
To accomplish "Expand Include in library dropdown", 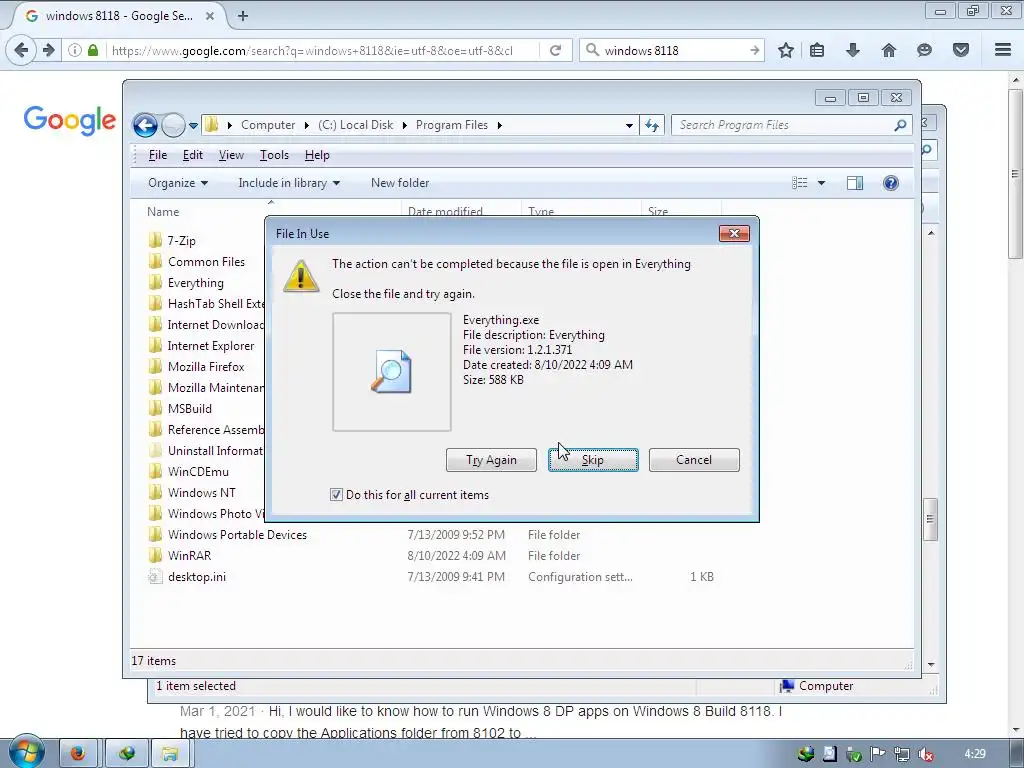I will coord(289,183).
